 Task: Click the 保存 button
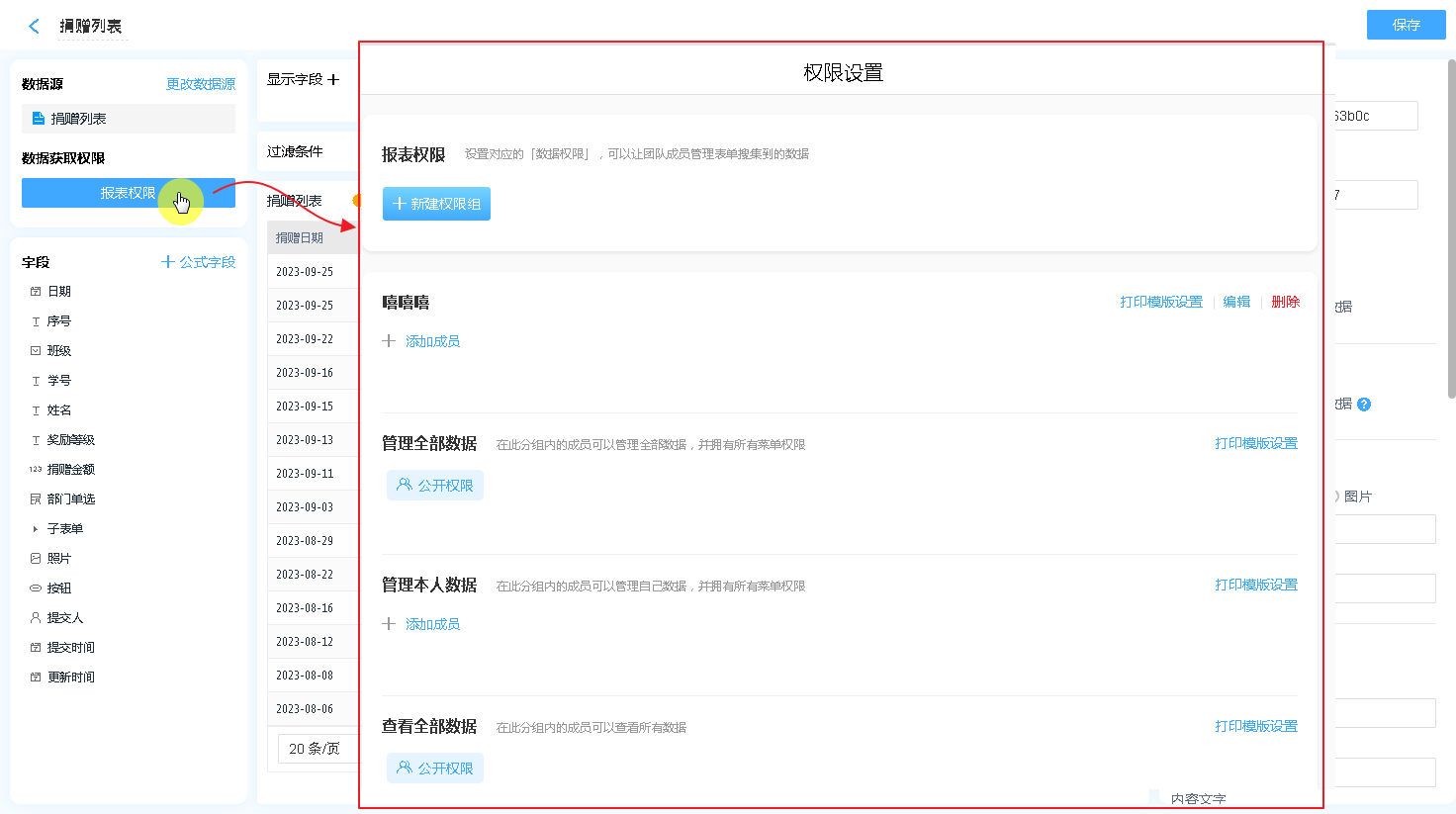coord(1406,26)
